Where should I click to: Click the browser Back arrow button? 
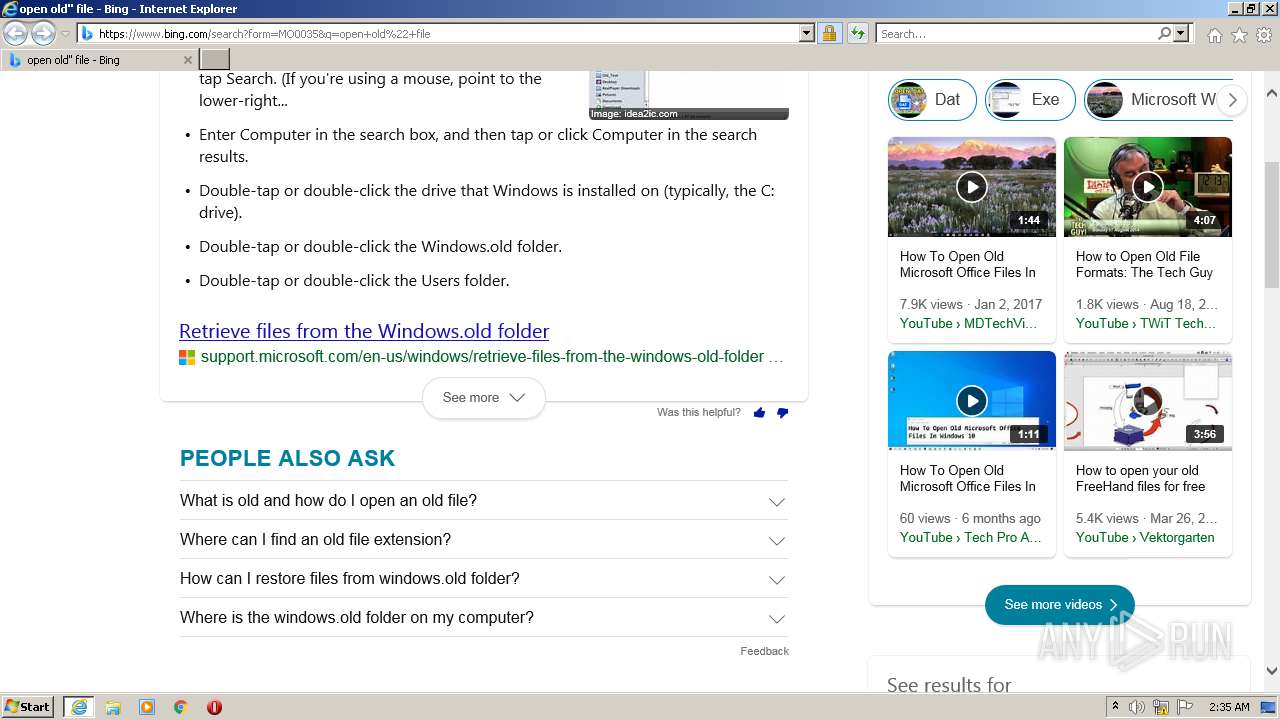pos(16,34)
